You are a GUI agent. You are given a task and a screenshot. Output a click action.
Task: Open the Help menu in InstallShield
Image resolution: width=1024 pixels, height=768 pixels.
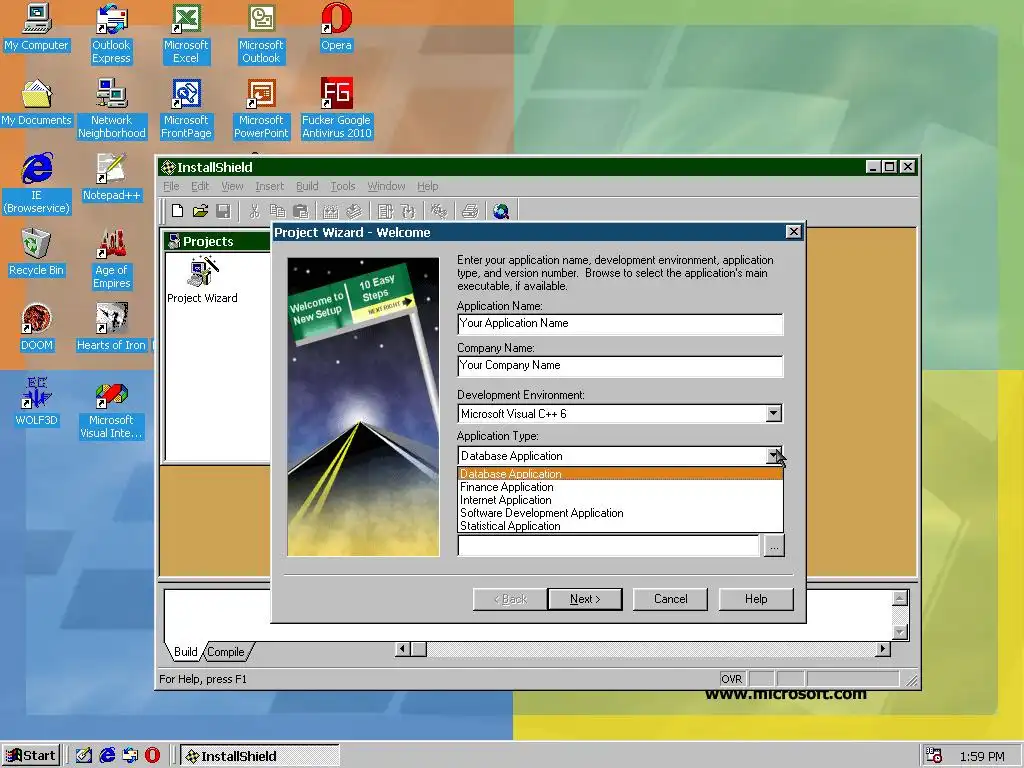click(428, 186)
